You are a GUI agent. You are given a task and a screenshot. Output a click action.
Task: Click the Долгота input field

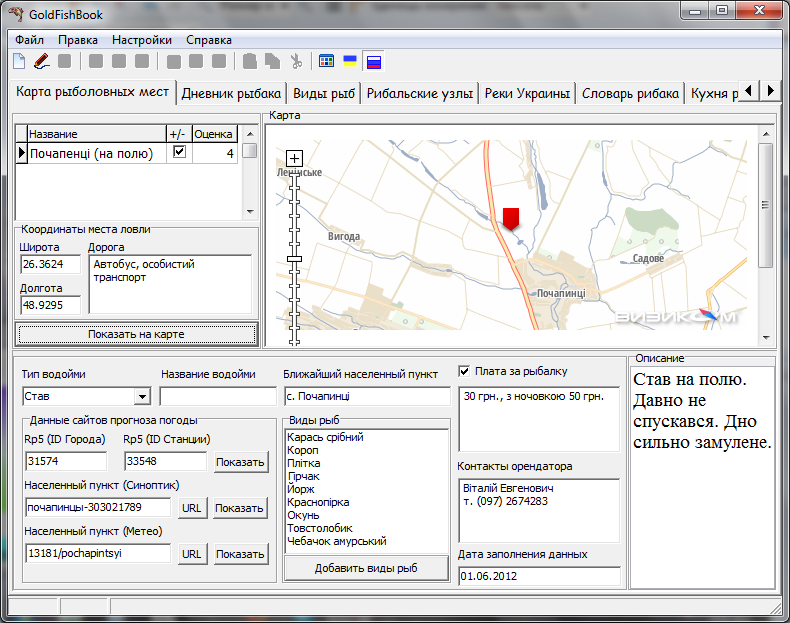(50, 305)
